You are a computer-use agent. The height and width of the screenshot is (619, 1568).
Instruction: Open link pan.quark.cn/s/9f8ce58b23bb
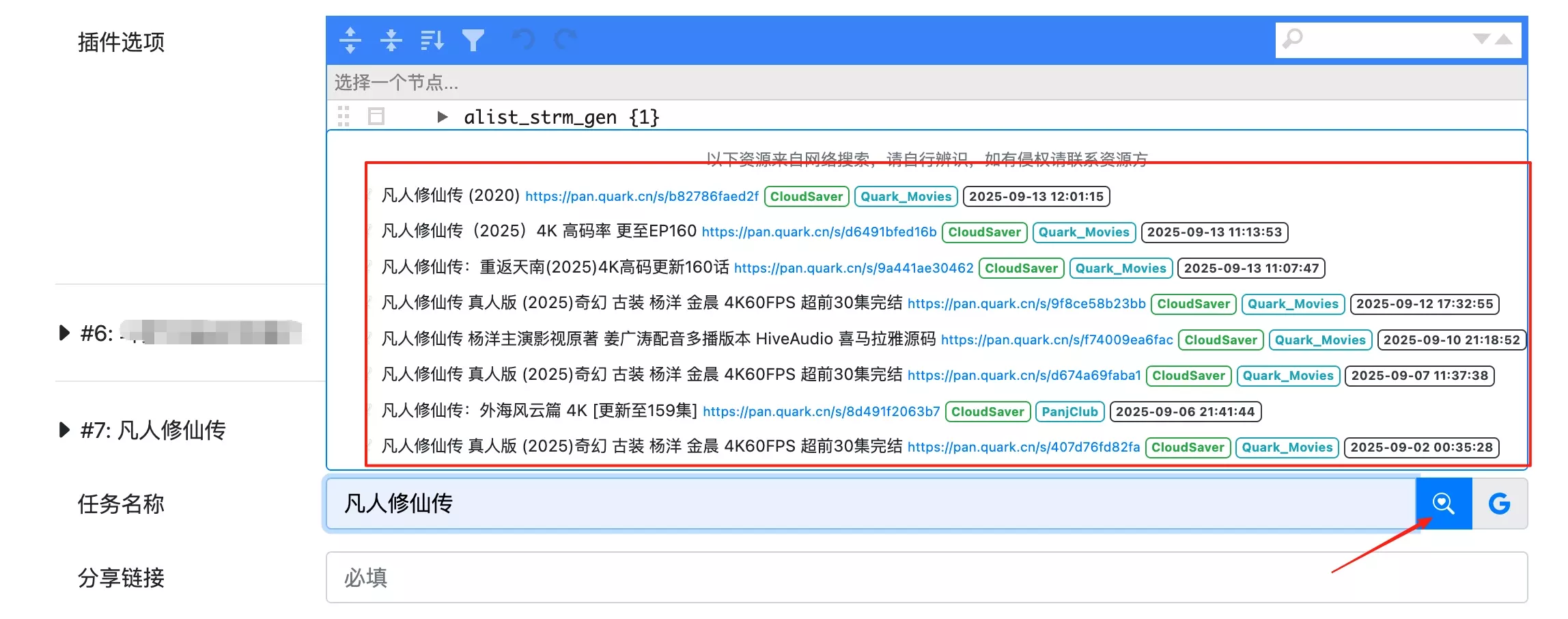point(1026,303)
